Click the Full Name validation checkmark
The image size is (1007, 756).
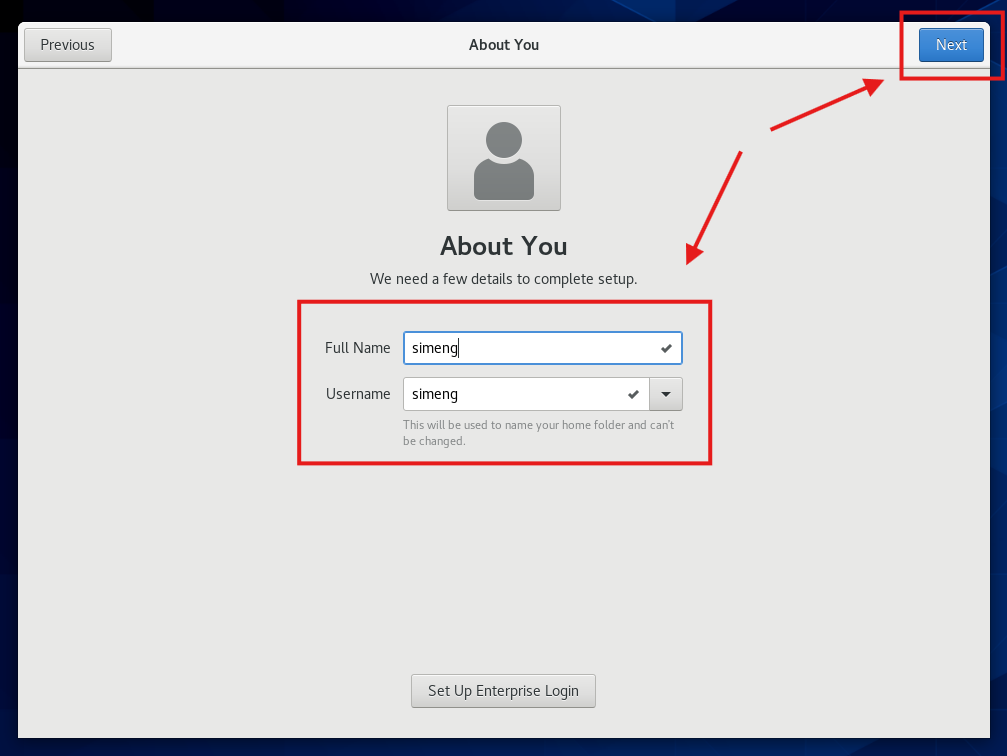[x=666, y=348]
